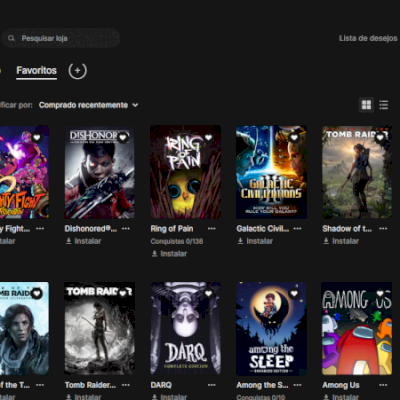Toggle favorite heart on Galactic Civilizations

point(294,137)
